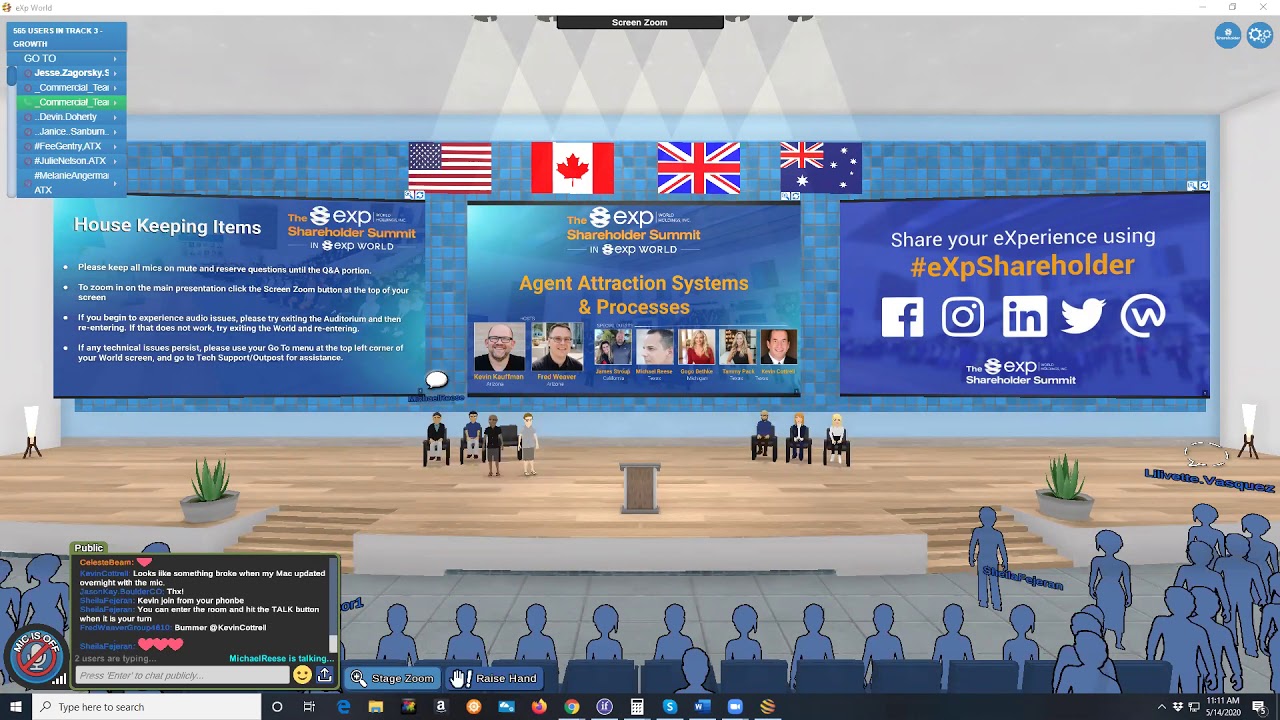
Task: Click the podium on the stage
Action: (640, 486)
